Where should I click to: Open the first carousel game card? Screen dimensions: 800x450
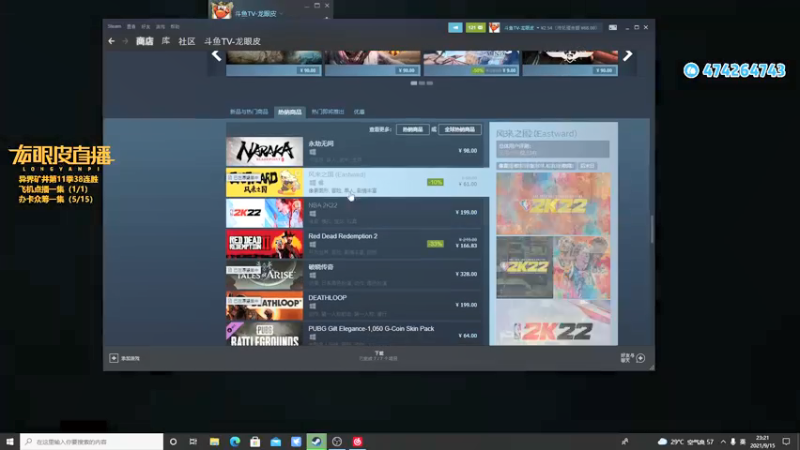point(274,63)
